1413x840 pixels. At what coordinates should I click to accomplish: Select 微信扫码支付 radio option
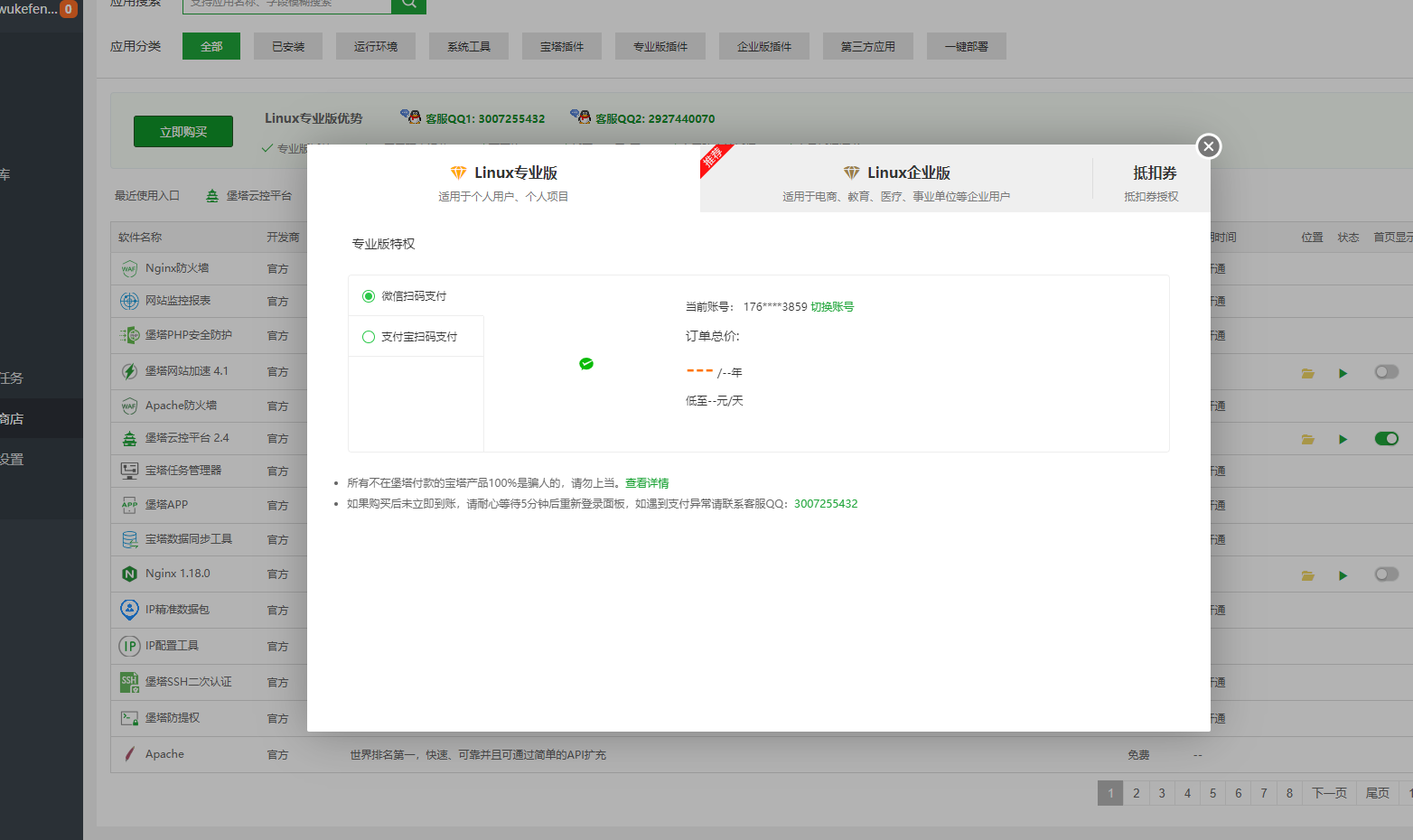point(369,296)
